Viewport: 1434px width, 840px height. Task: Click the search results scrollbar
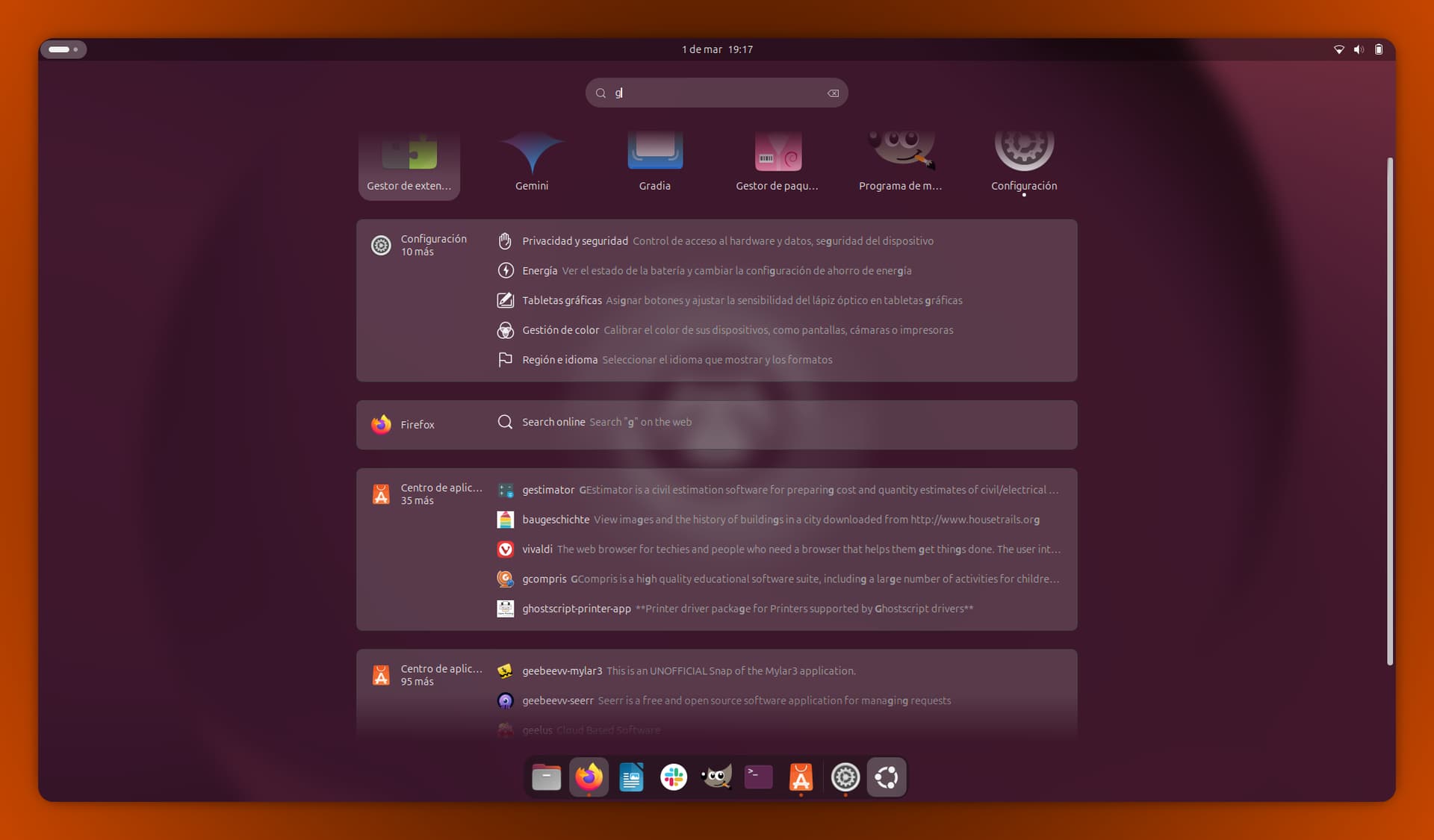(x=1389, y=411)
